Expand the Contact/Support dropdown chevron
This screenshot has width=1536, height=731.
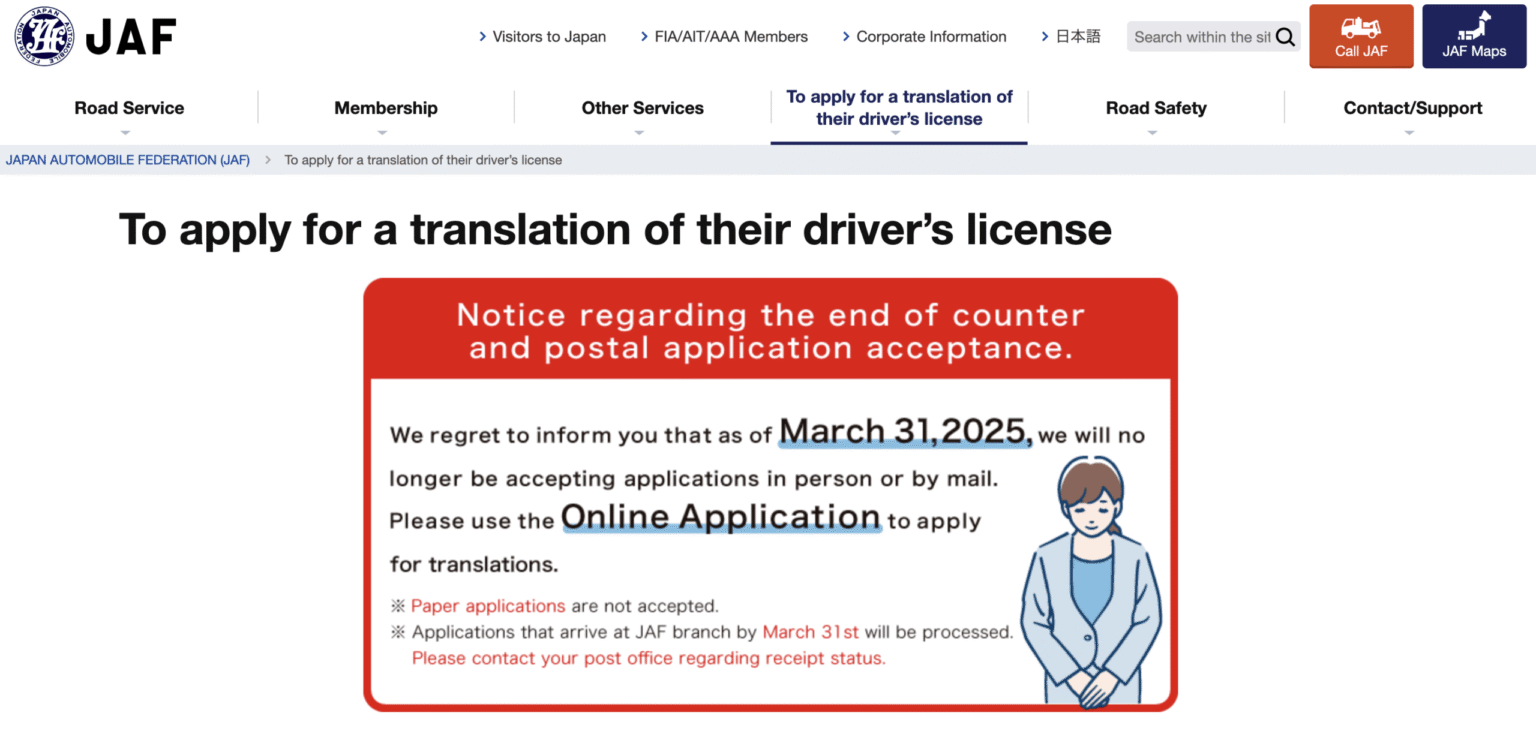point(1411,131)
